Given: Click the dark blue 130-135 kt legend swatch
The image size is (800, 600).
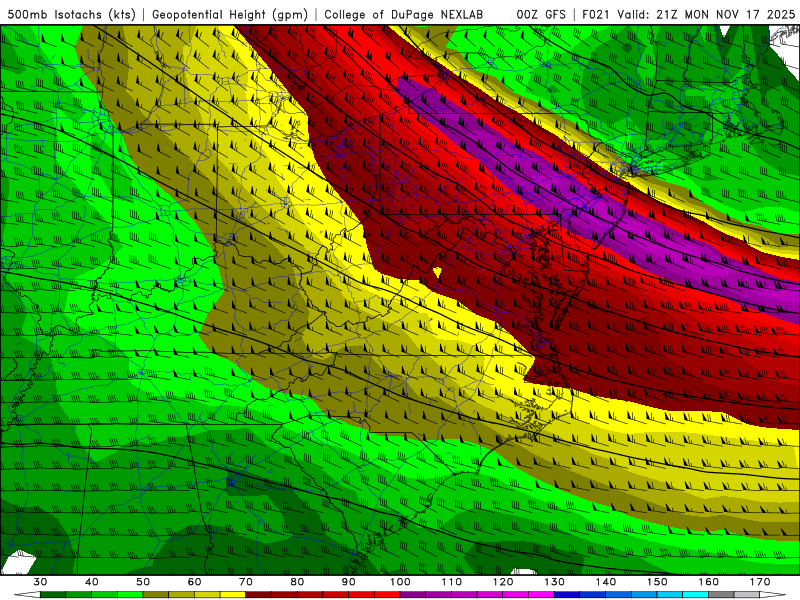Looking at the screenshot, I should (x=567, y=595).
